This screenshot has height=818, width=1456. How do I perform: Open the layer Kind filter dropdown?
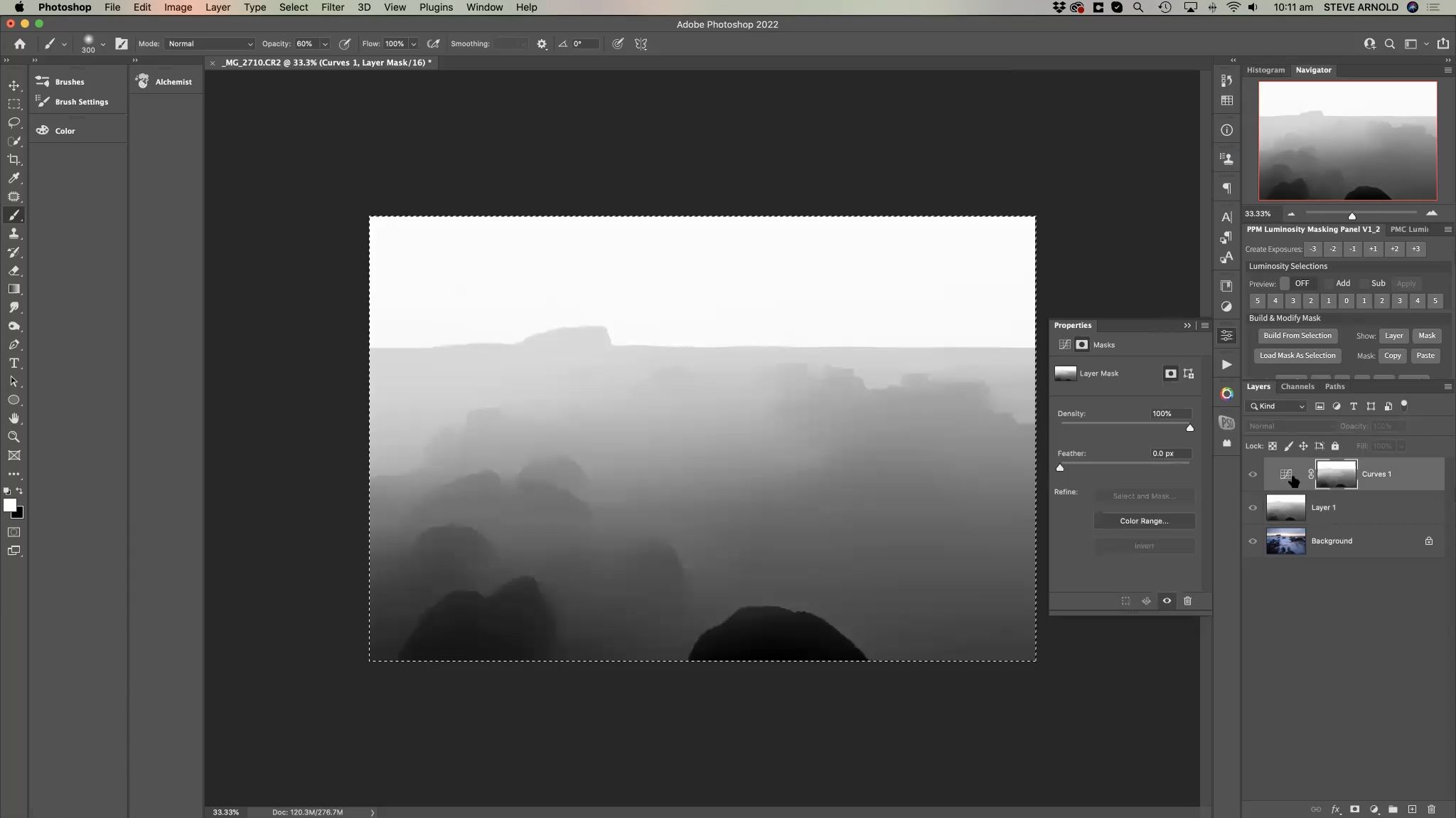[1278, 407]
